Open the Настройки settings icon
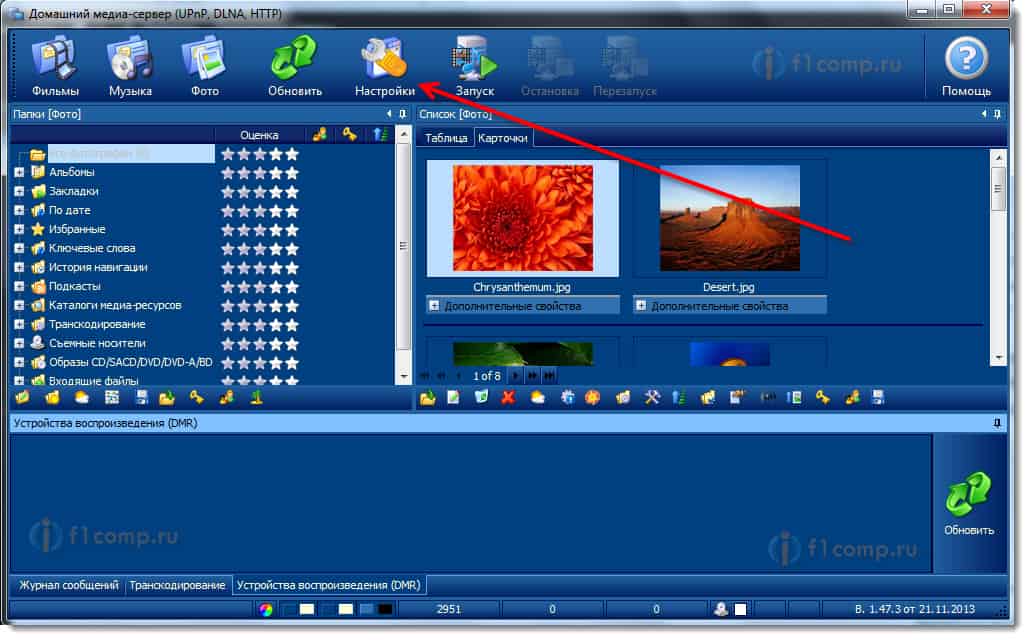The height and width of the screenshot is (640, 1029). [384, 63]
